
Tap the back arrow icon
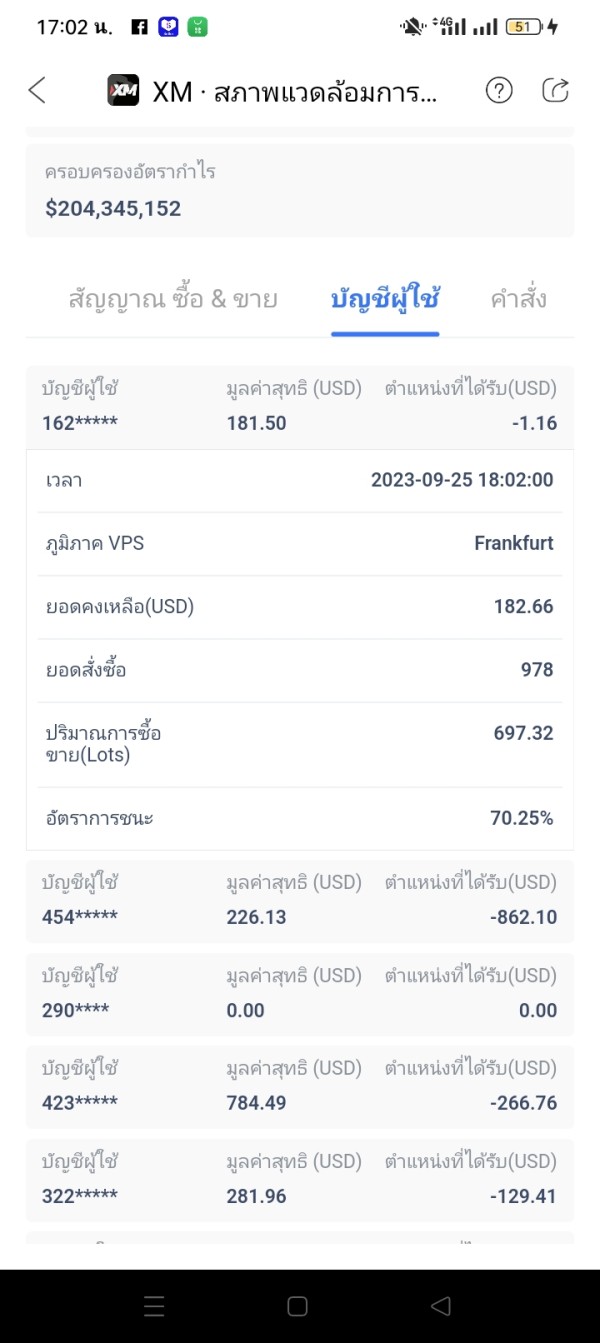(37, 91)
